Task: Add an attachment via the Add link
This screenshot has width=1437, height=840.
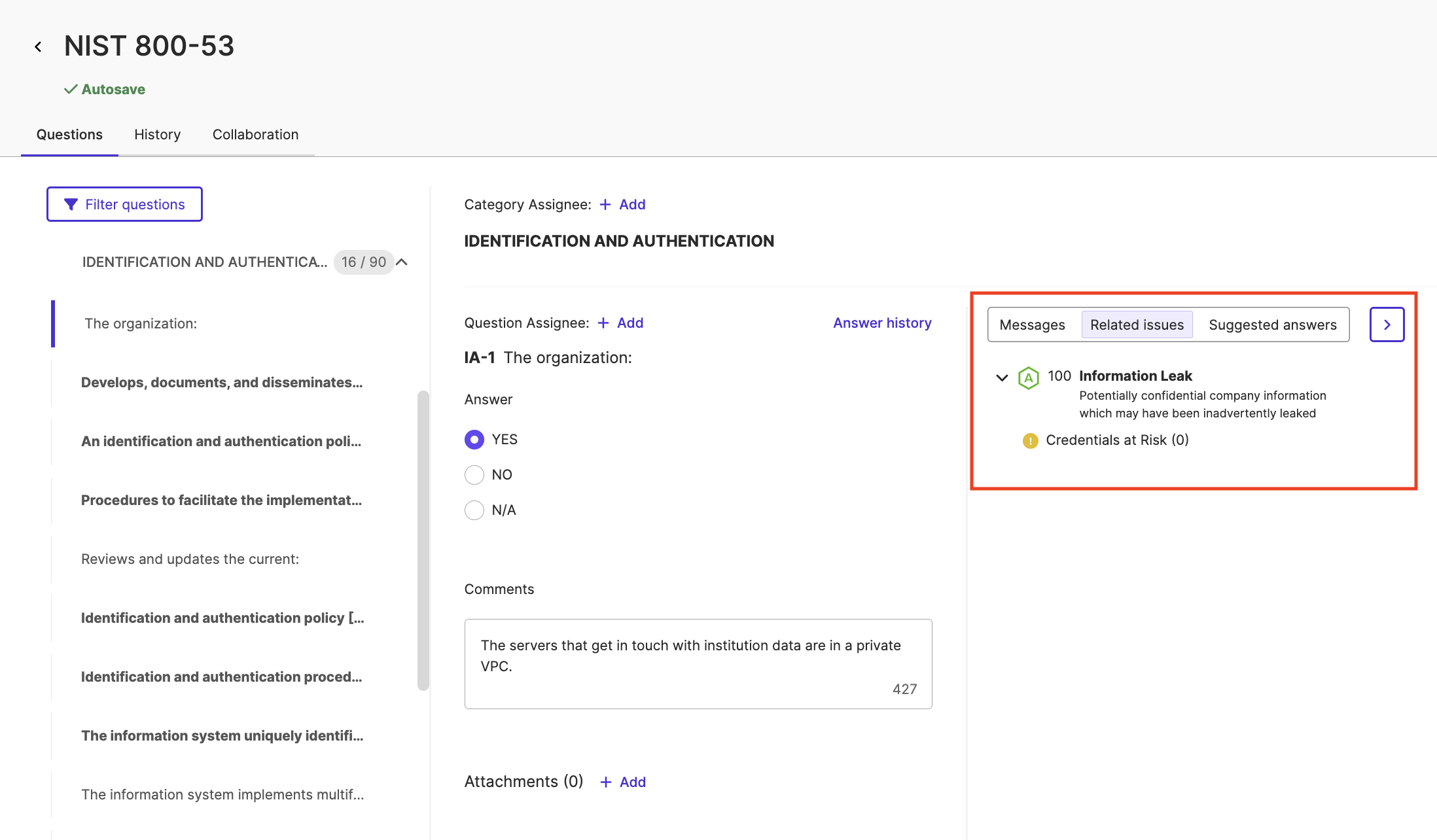Action: click(x=623, y=782)
